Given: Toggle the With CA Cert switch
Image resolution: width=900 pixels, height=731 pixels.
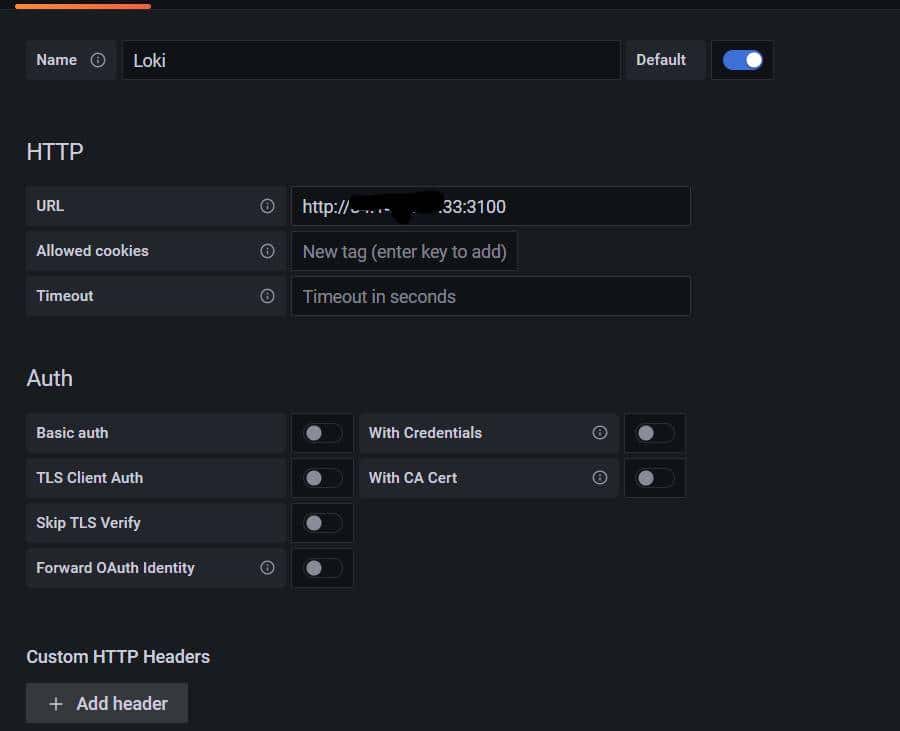Looking at the screenshot, I should pyautogui.click(x=654, y=478).
